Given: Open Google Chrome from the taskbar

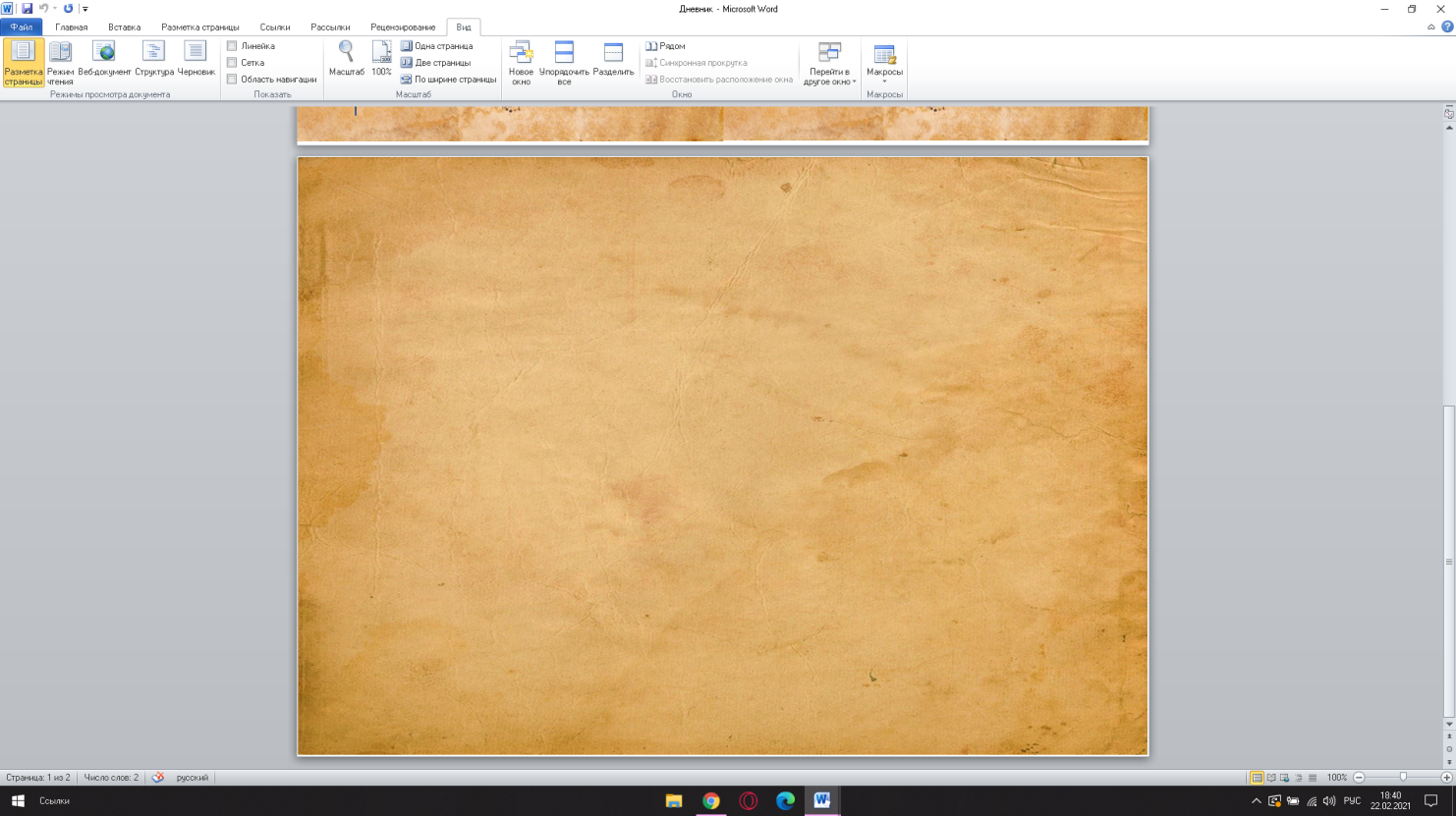Looking at the screenshot, I should [x=710, y=801].
